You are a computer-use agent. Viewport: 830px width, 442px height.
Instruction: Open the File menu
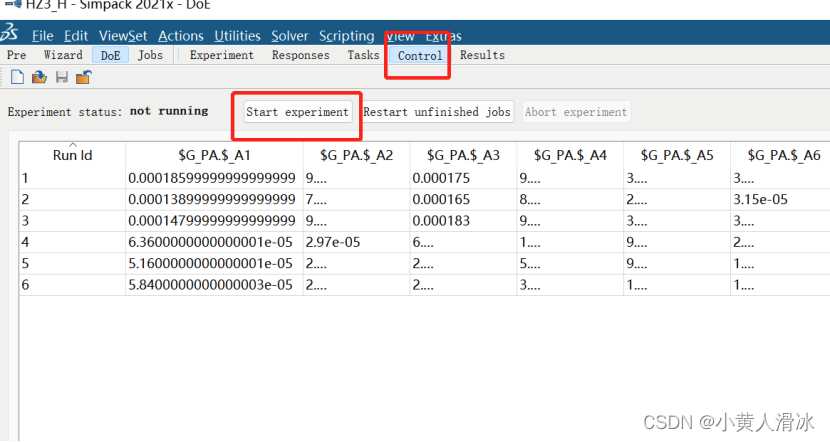click(42, 36)
